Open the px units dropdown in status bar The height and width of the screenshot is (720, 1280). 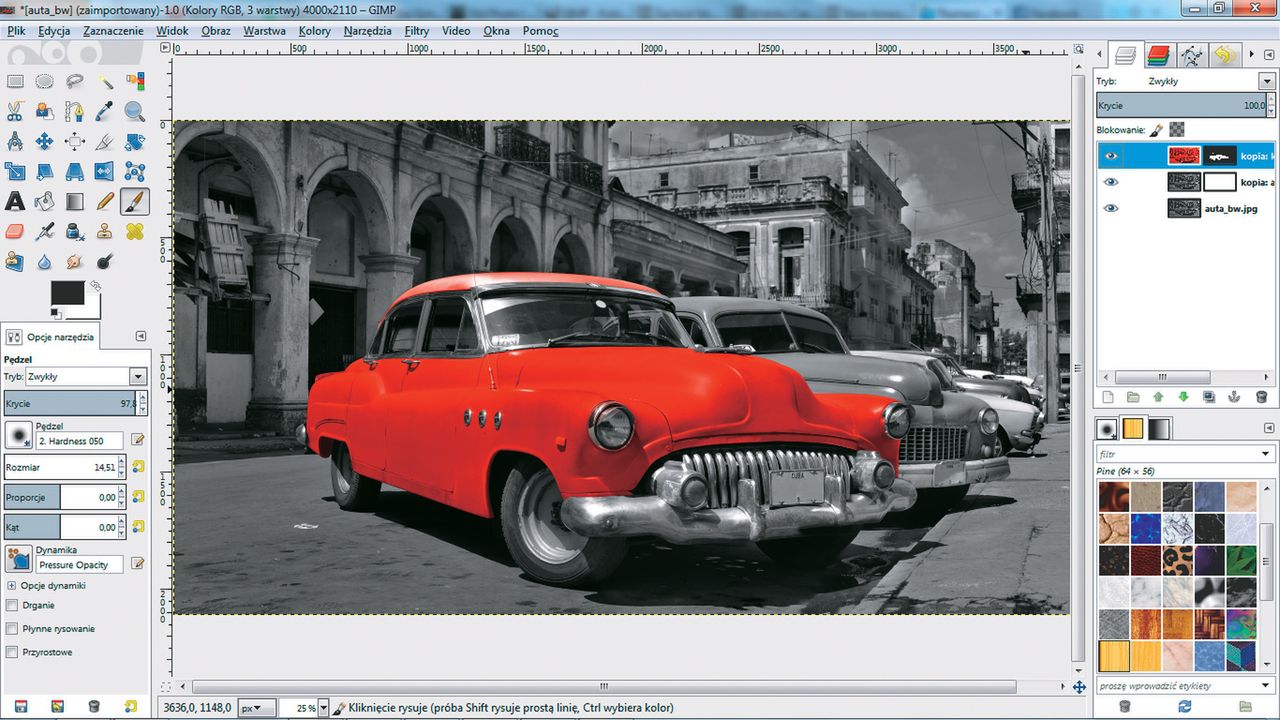click(257, 708)
